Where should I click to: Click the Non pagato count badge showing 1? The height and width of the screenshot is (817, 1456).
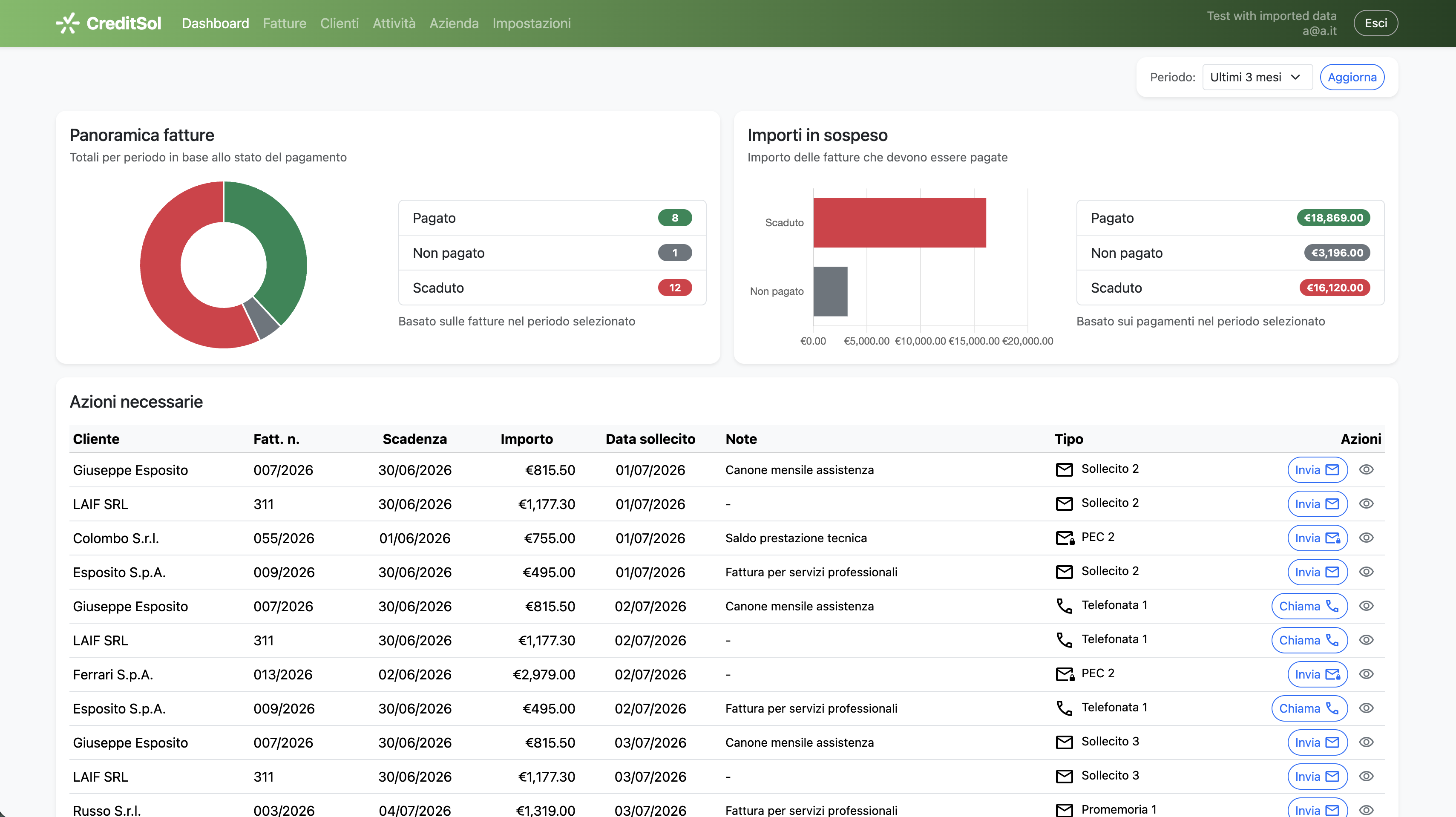pos(675,253)
